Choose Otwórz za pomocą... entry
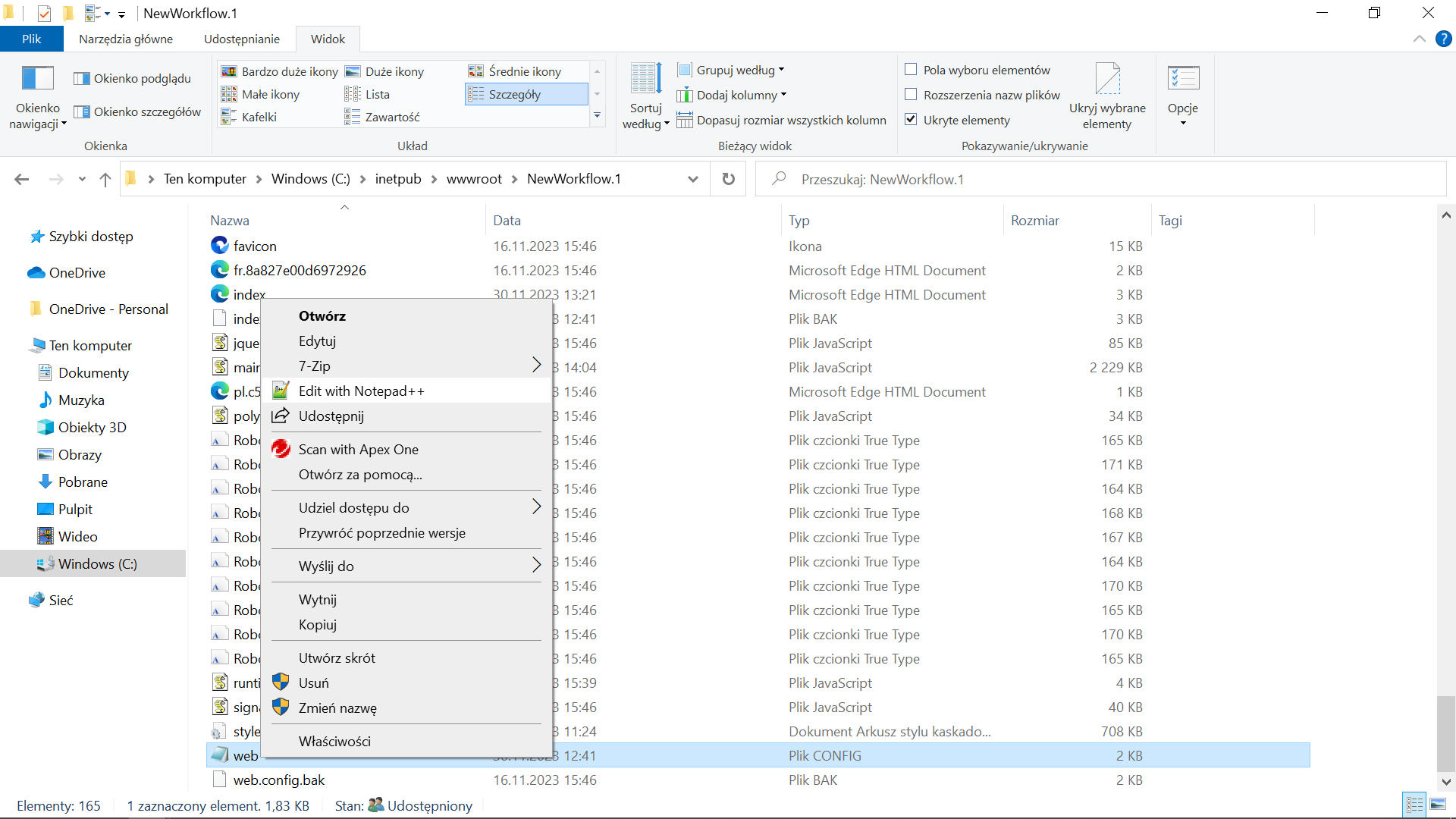1456x819 pixels. point(406,475)
